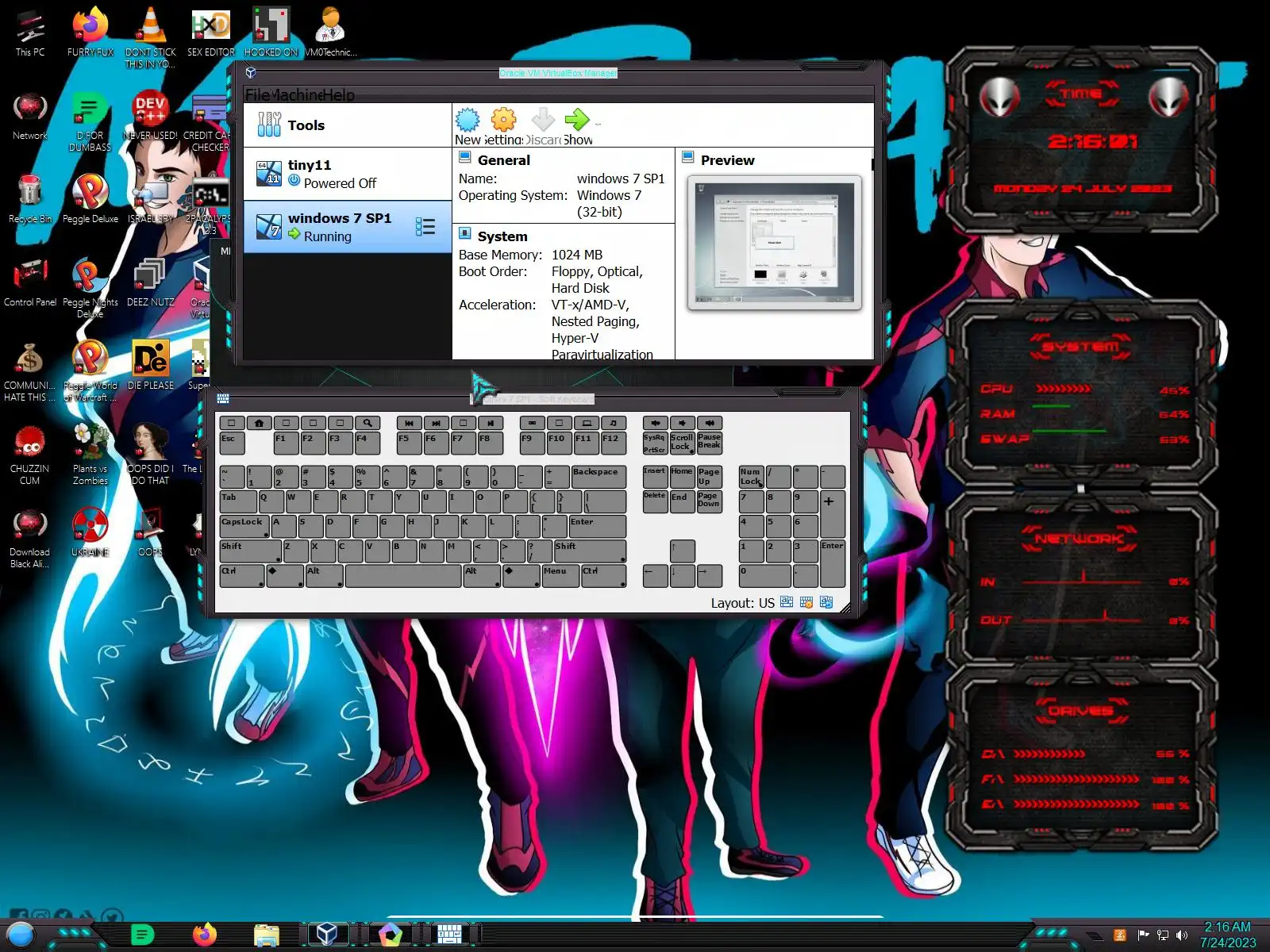The image size is (1270, 952).
Task: Click the up arrow key on soft keyboard
Action: (x=682, y=551)
